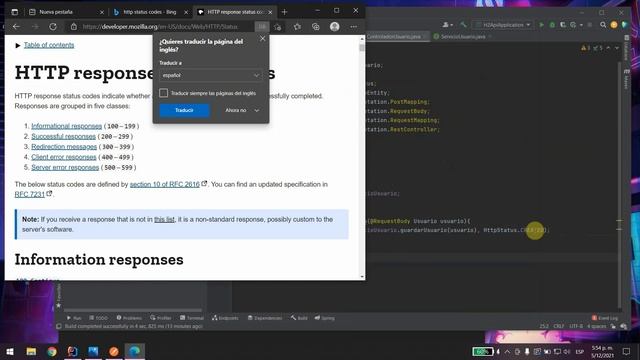Open the 'Client error responses' link
640x360 pixels.
(64, 157)
